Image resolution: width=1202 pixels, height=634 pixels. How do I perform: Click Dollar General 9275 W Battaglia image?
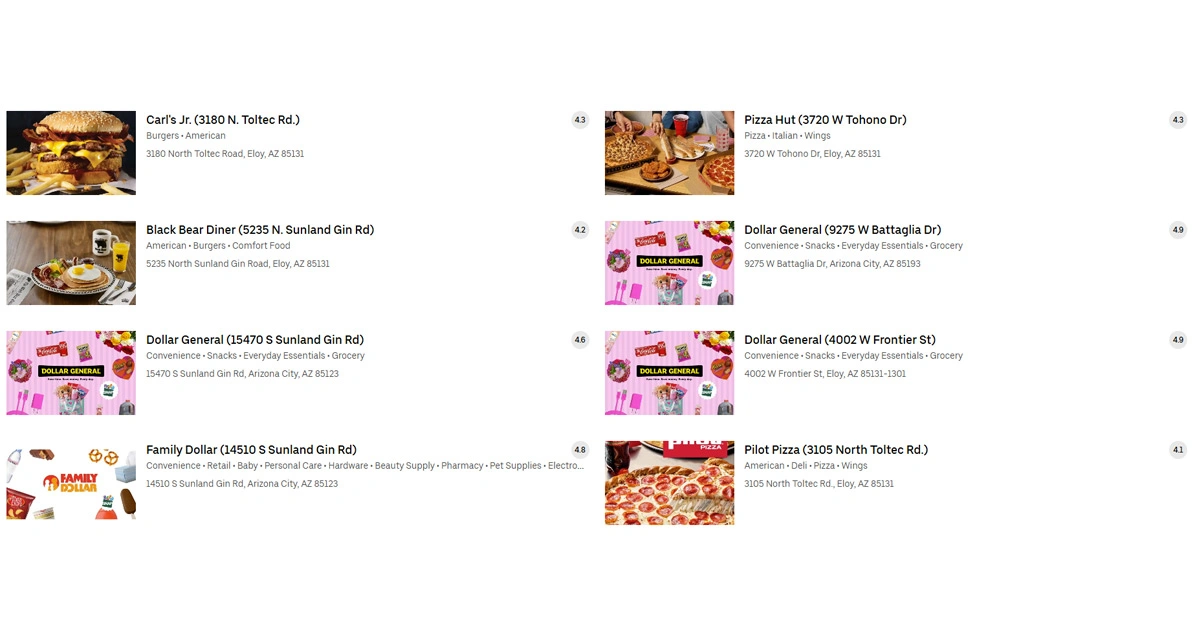[669, 263]
